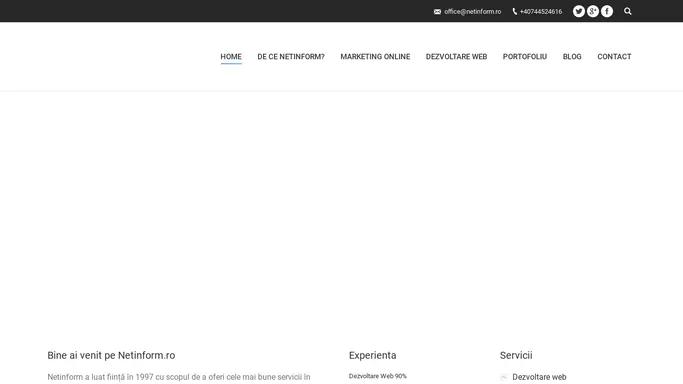Click the +40744524616 phone number

pyautogui.click(x=541, y=12)
